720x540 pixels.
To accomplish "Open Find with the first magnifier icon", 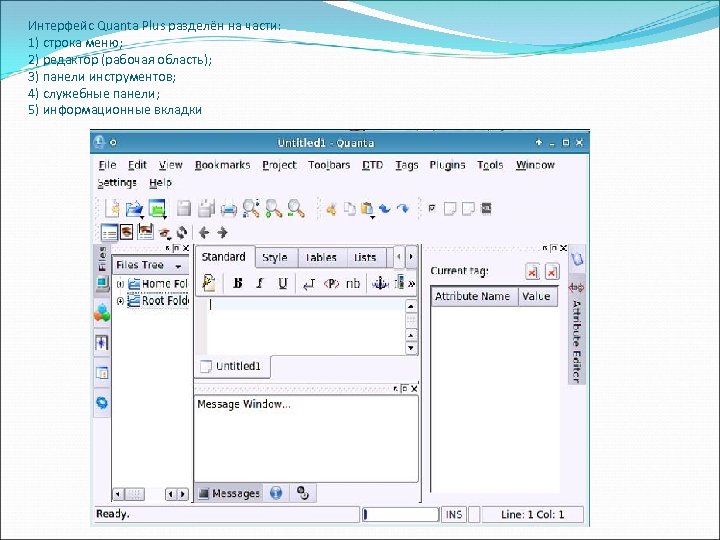I will click(x=251, y=208).
